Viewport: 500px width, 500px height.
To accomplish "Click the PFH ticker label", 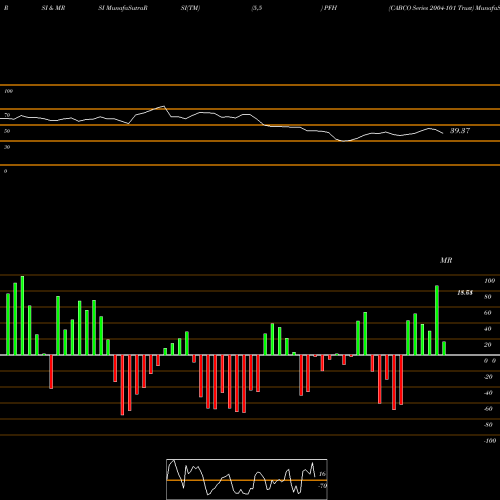I will [x=330, y=8].
